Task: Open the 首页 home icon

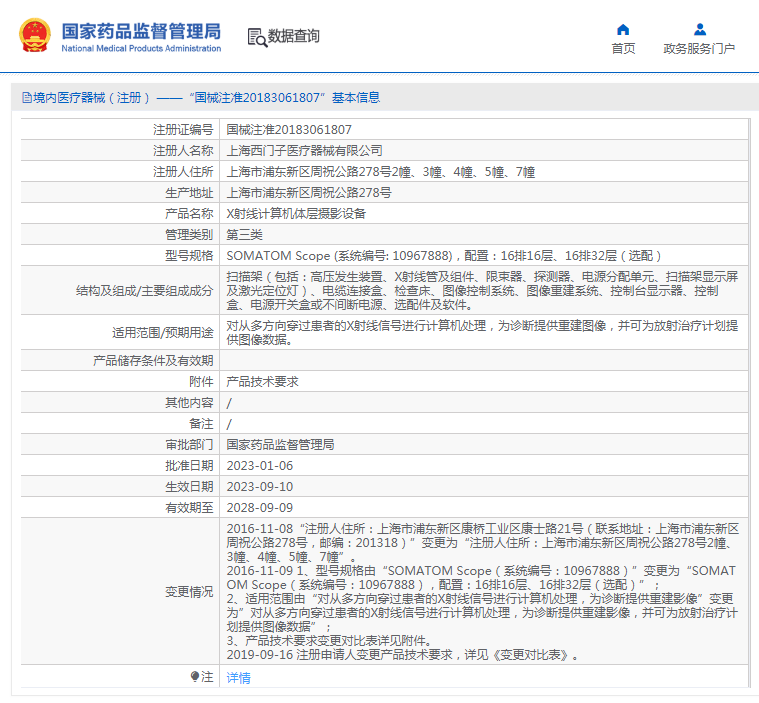Action: 623,30
